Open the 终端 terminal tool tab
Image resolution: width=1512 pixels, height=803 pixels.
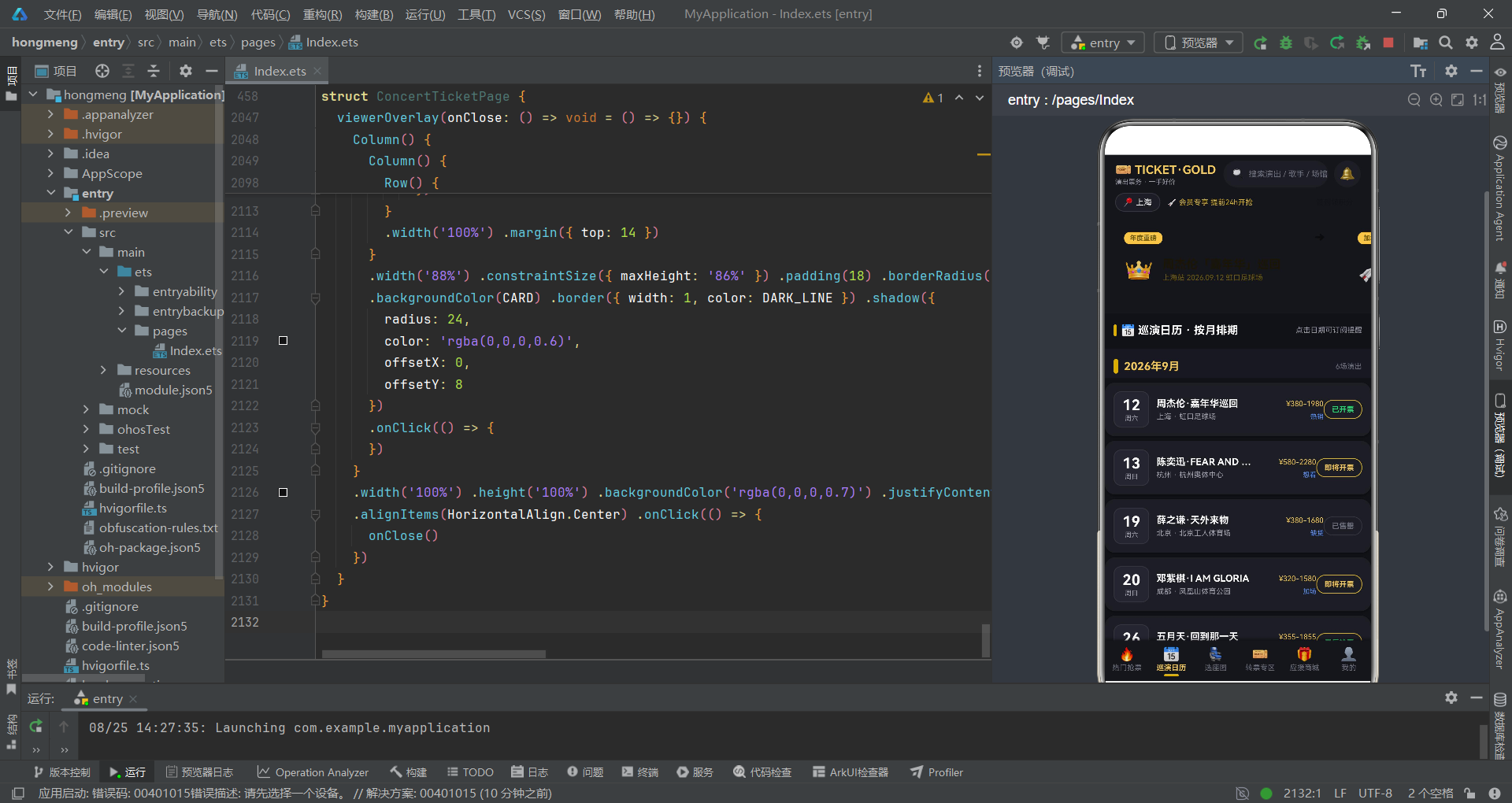[639, 772]
